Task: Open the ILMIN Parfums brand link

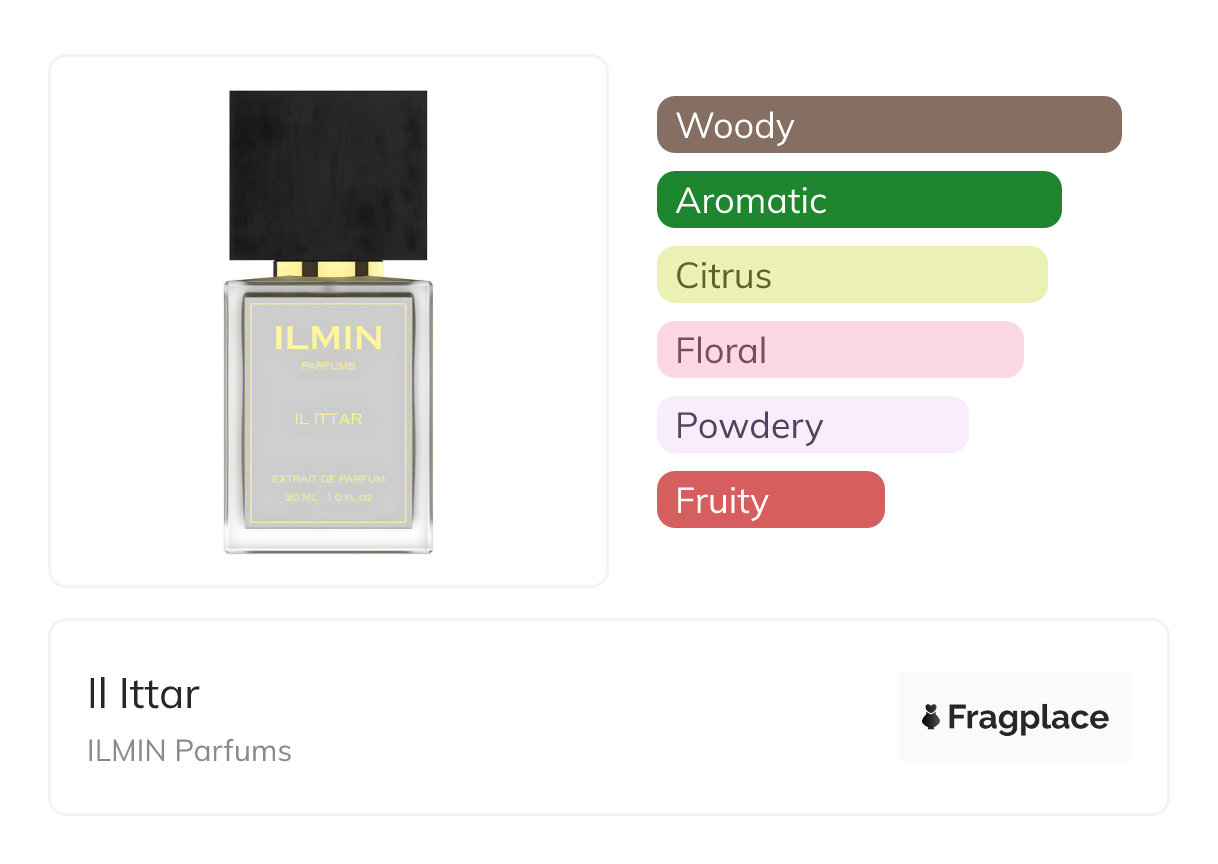Action: tap(189, 751)
